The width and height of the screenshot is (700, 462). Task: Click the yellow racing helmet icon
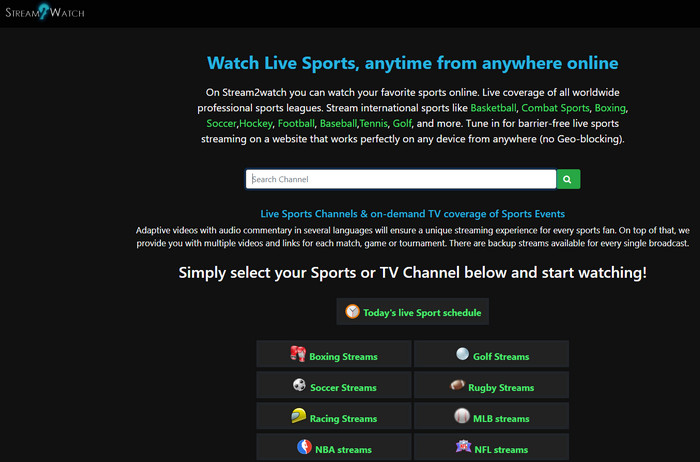click(298, 416)
